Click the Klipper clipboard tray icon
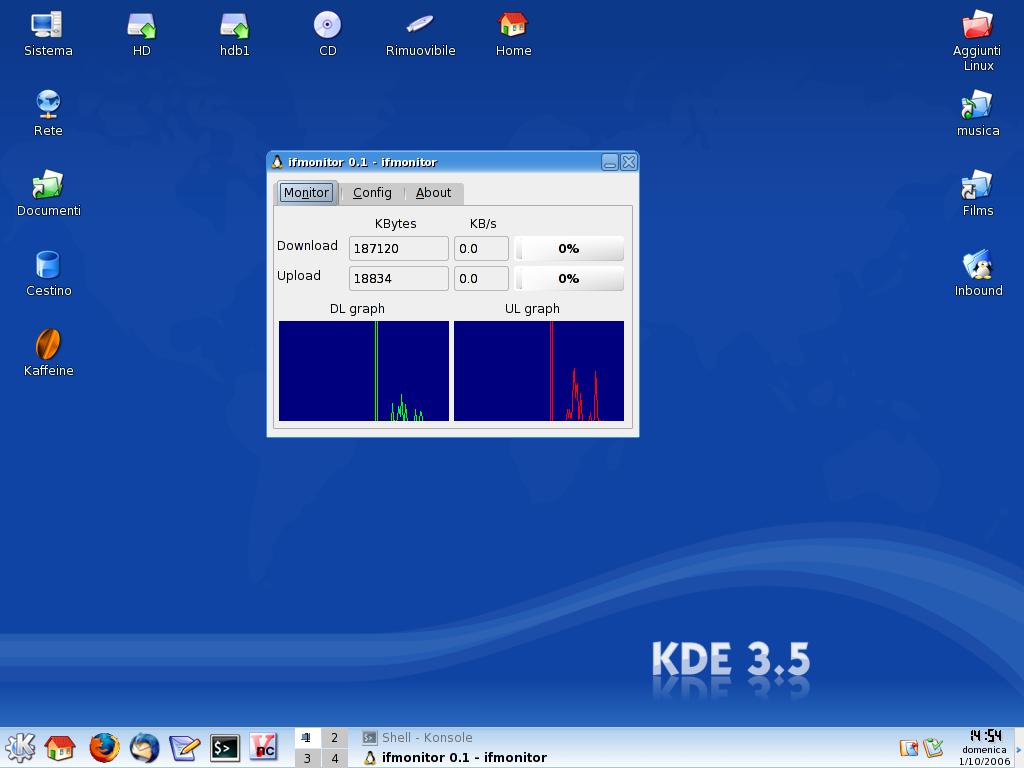Screen dimensions: 1024x768 (908, 747)
